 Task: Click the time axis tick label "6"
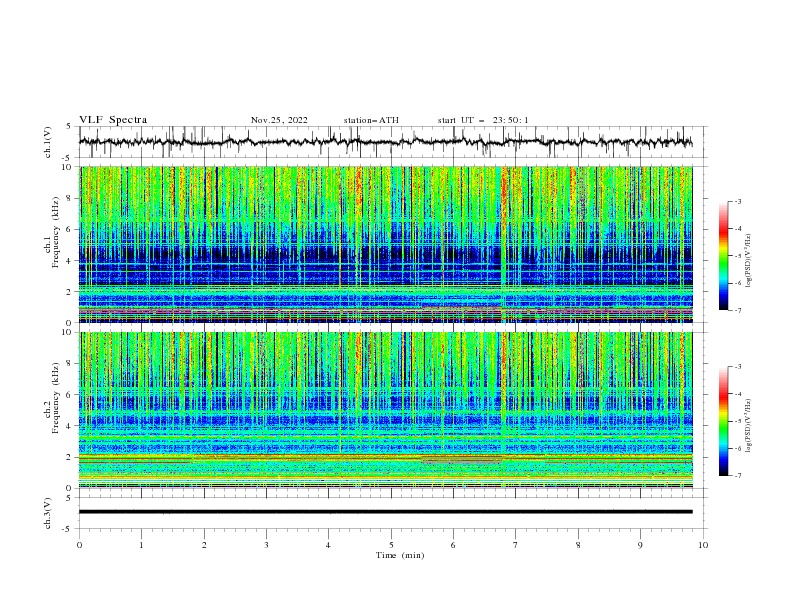[x=453, y=545]
